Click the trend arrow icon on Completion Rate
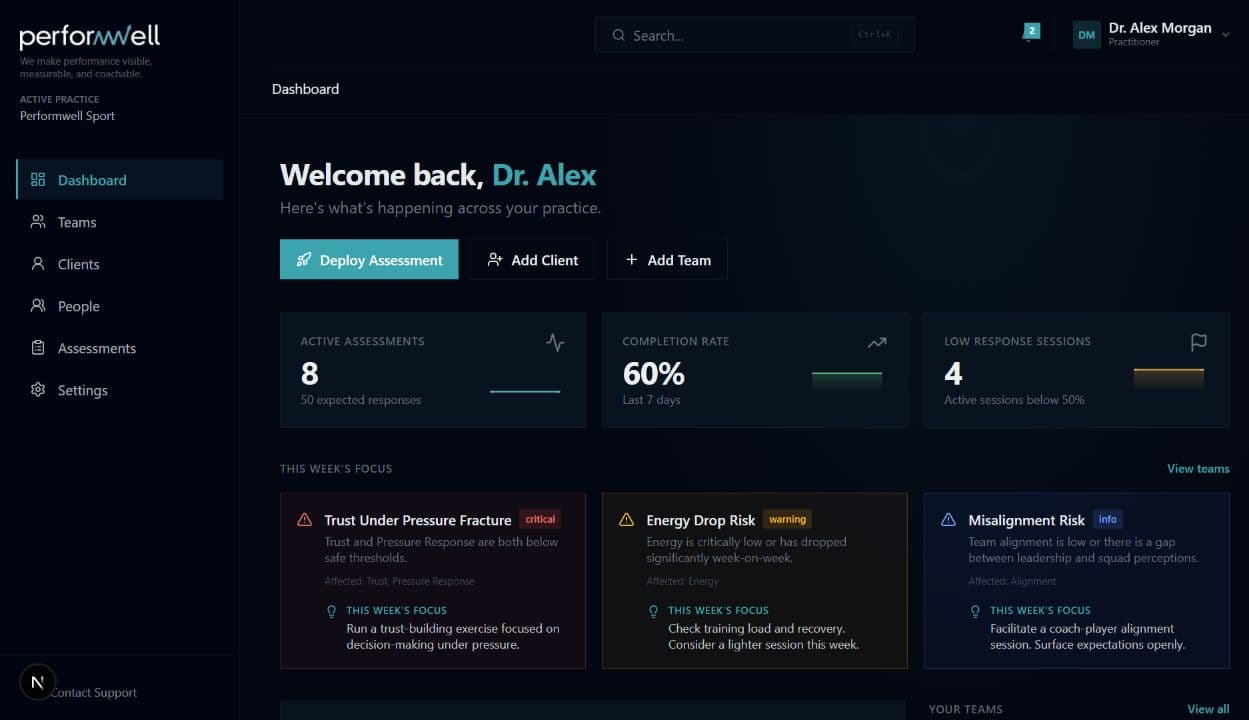 point(877,342)
